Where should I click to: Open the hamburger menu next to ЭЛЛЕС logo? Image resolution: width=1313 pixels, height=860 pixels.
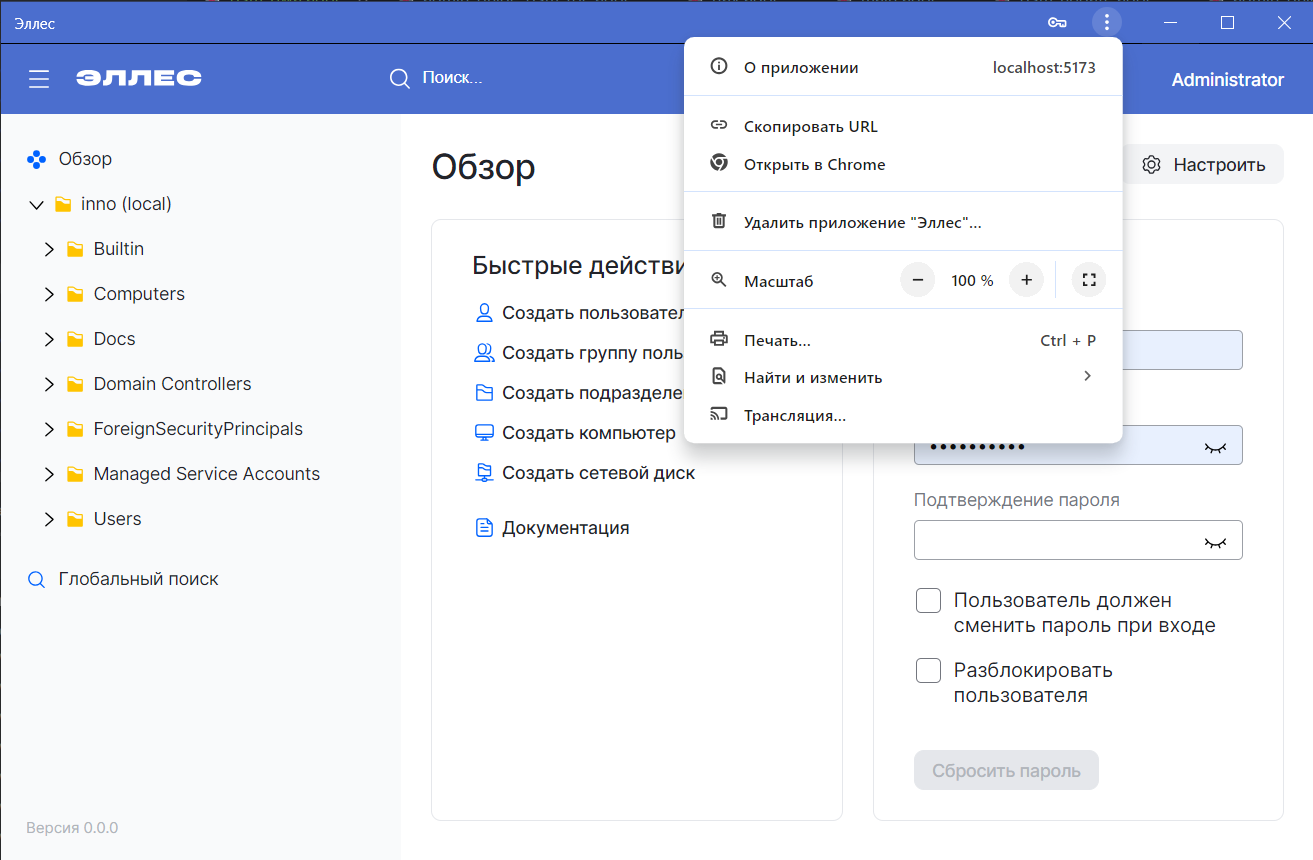pos(38,79)
